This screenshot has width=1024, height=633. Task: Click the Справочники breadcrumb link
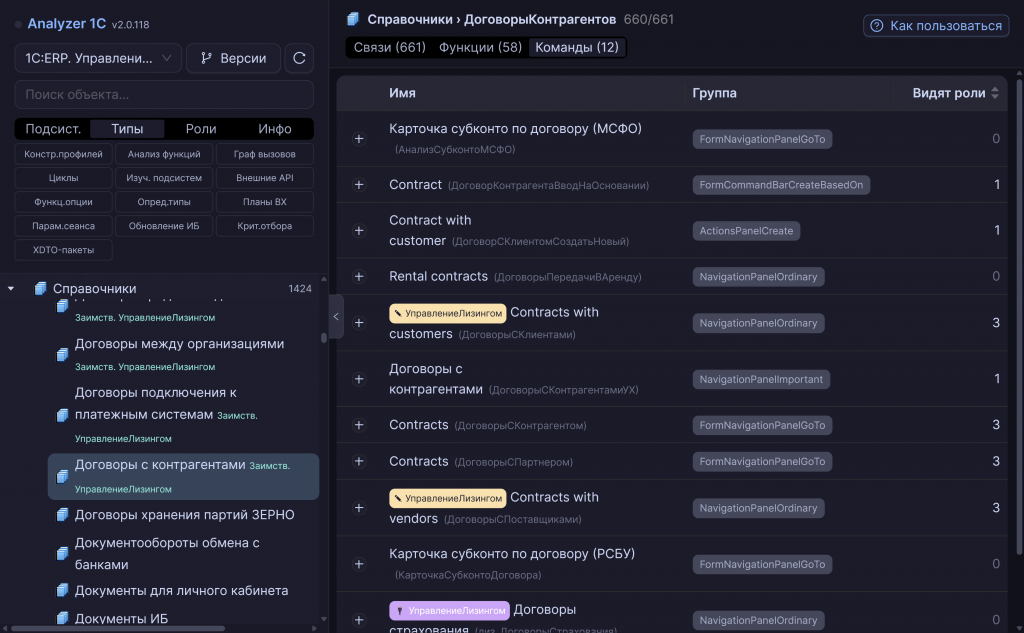408,20
